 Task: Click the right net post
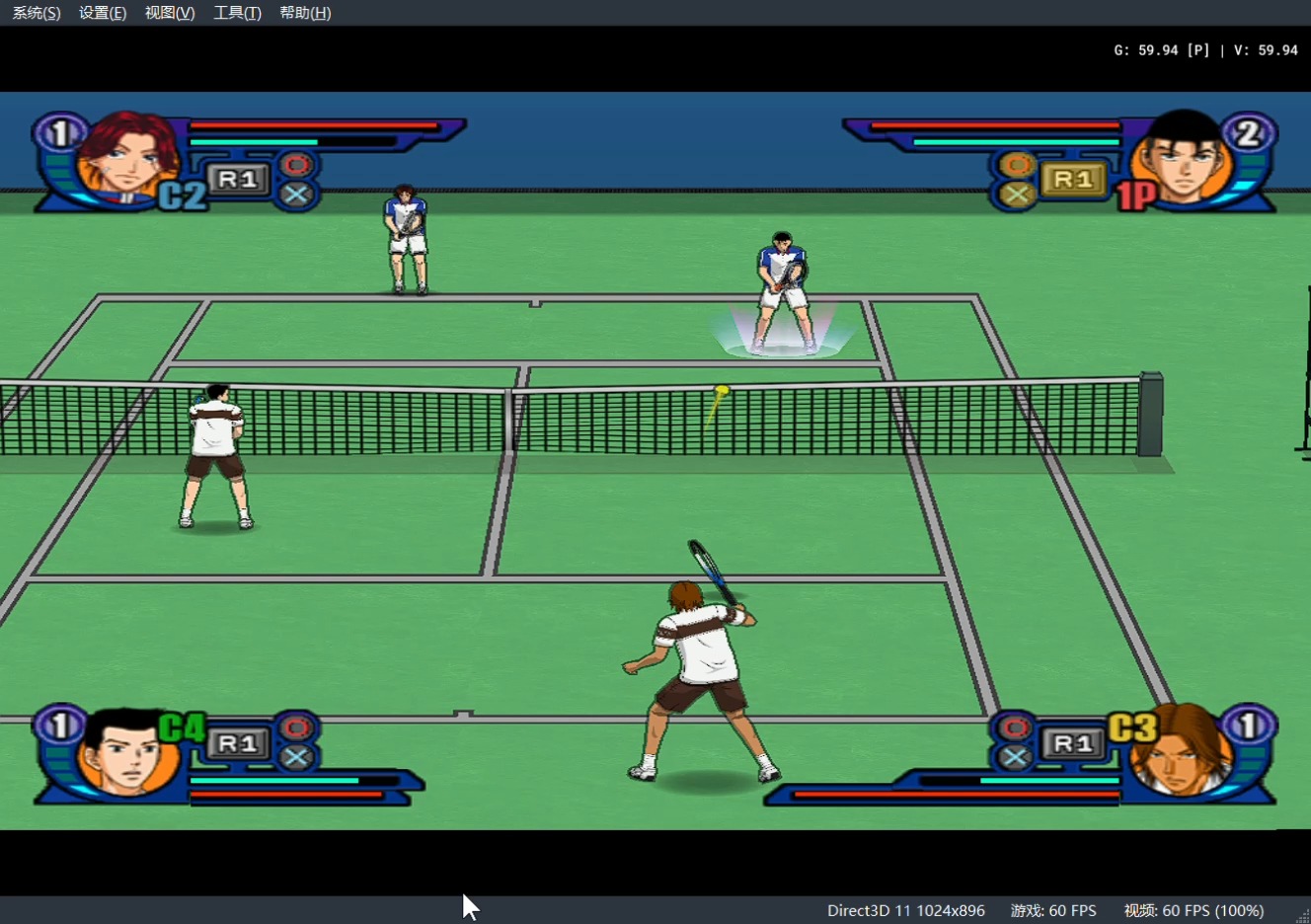pyautogui.click(x=1150, y=415)
